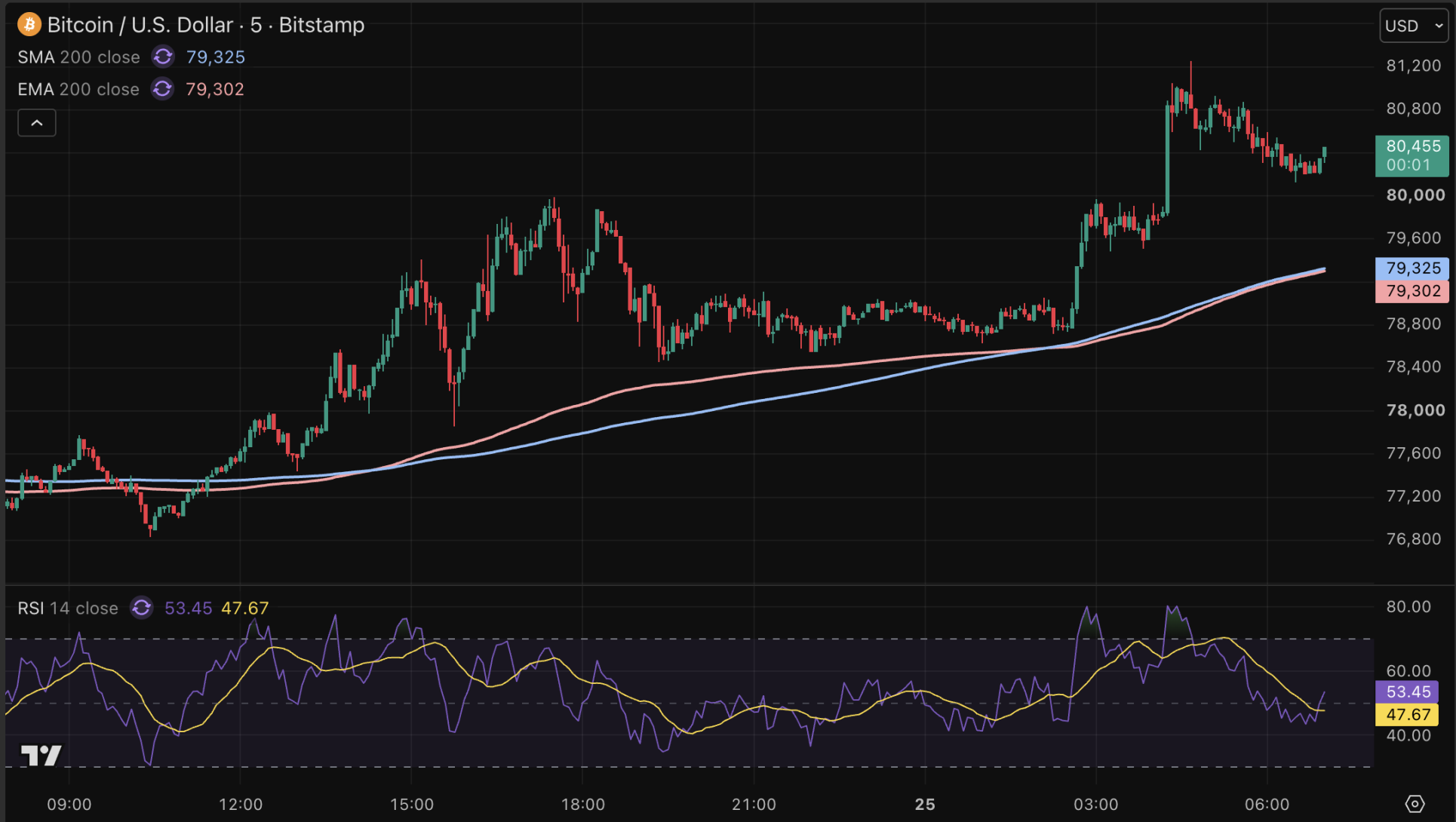
Task: Click the 81,200 price scale label
Action: pos(1414,66)
